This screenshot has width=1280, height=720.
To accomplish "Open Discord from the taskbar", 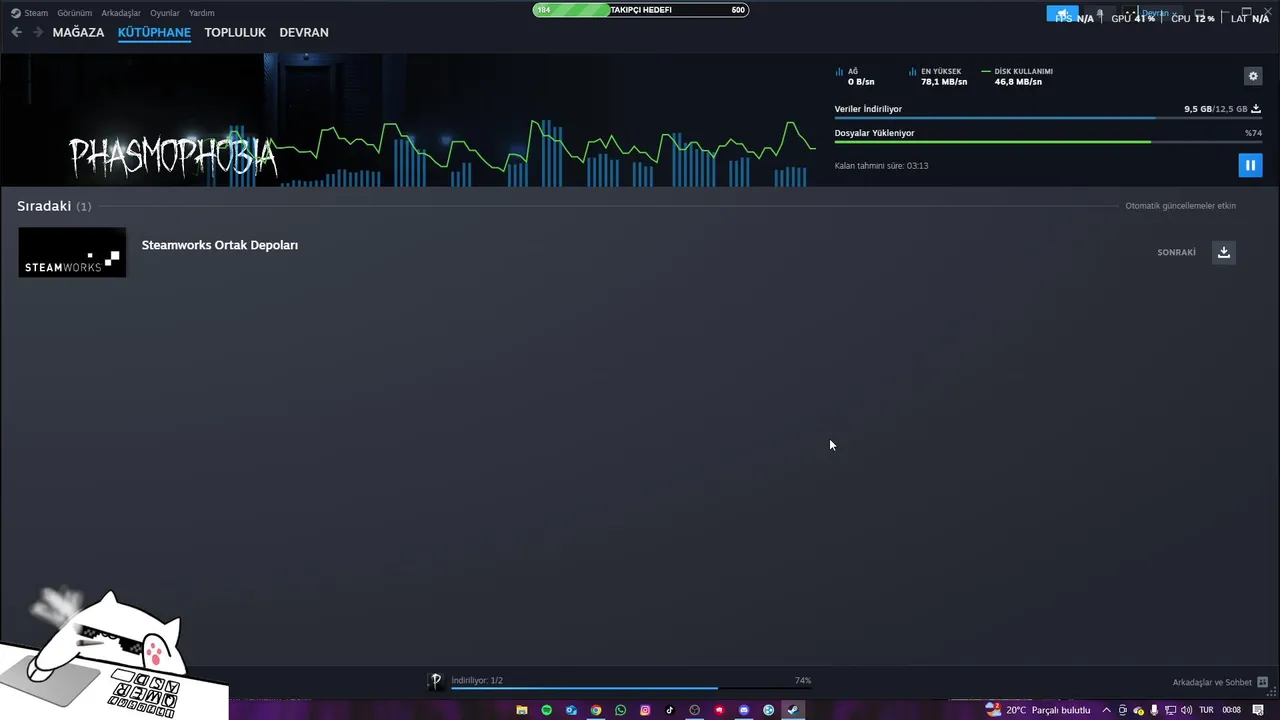I will pyautogui.click(x=744, y=710).
